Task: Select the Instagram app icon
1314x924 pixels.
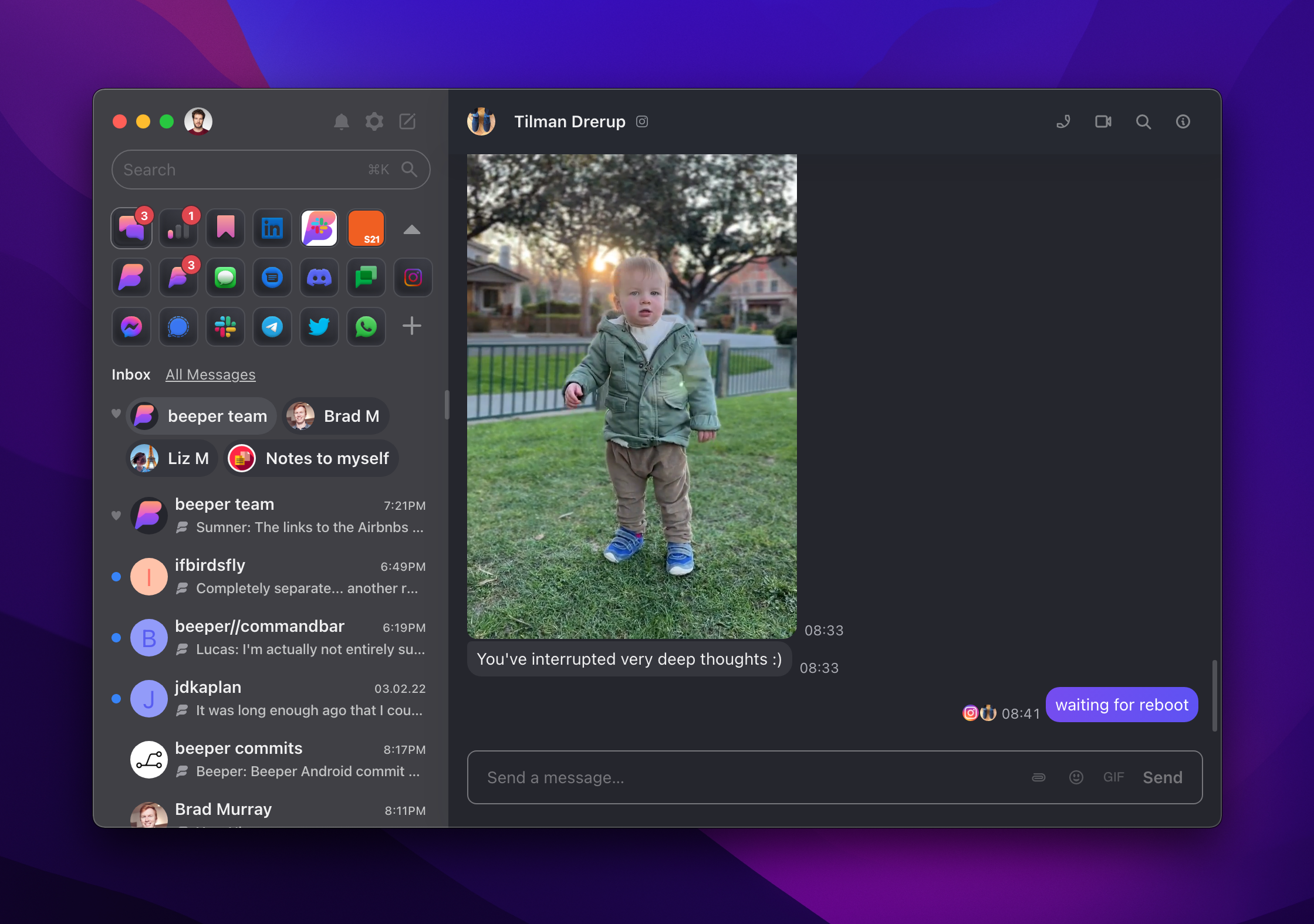Action: (412, 276)
